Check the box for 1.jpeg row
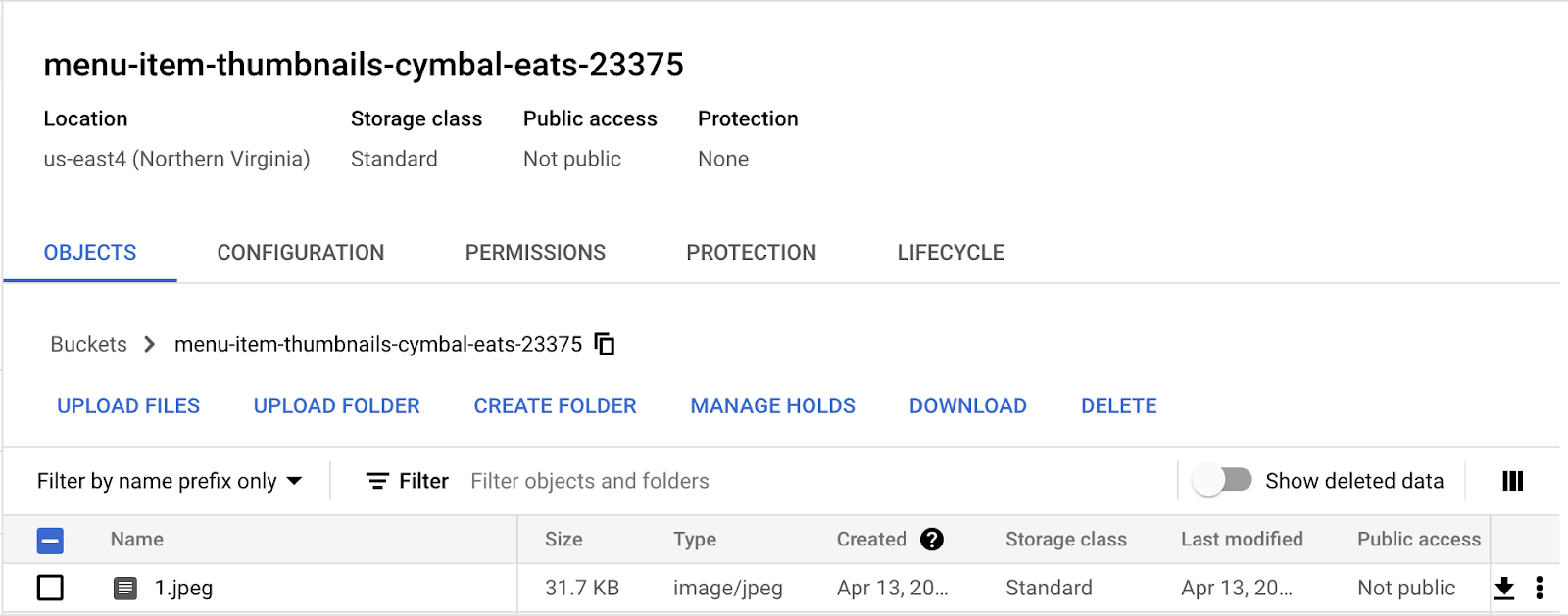Viewport: 1568px width, 616px height. point(50,588)
